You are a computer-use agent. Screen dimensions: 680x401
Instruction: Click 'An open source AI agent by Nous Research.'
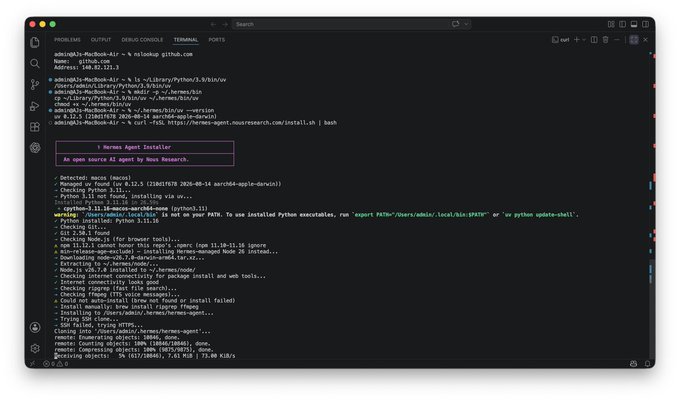[x=126, y=160]
